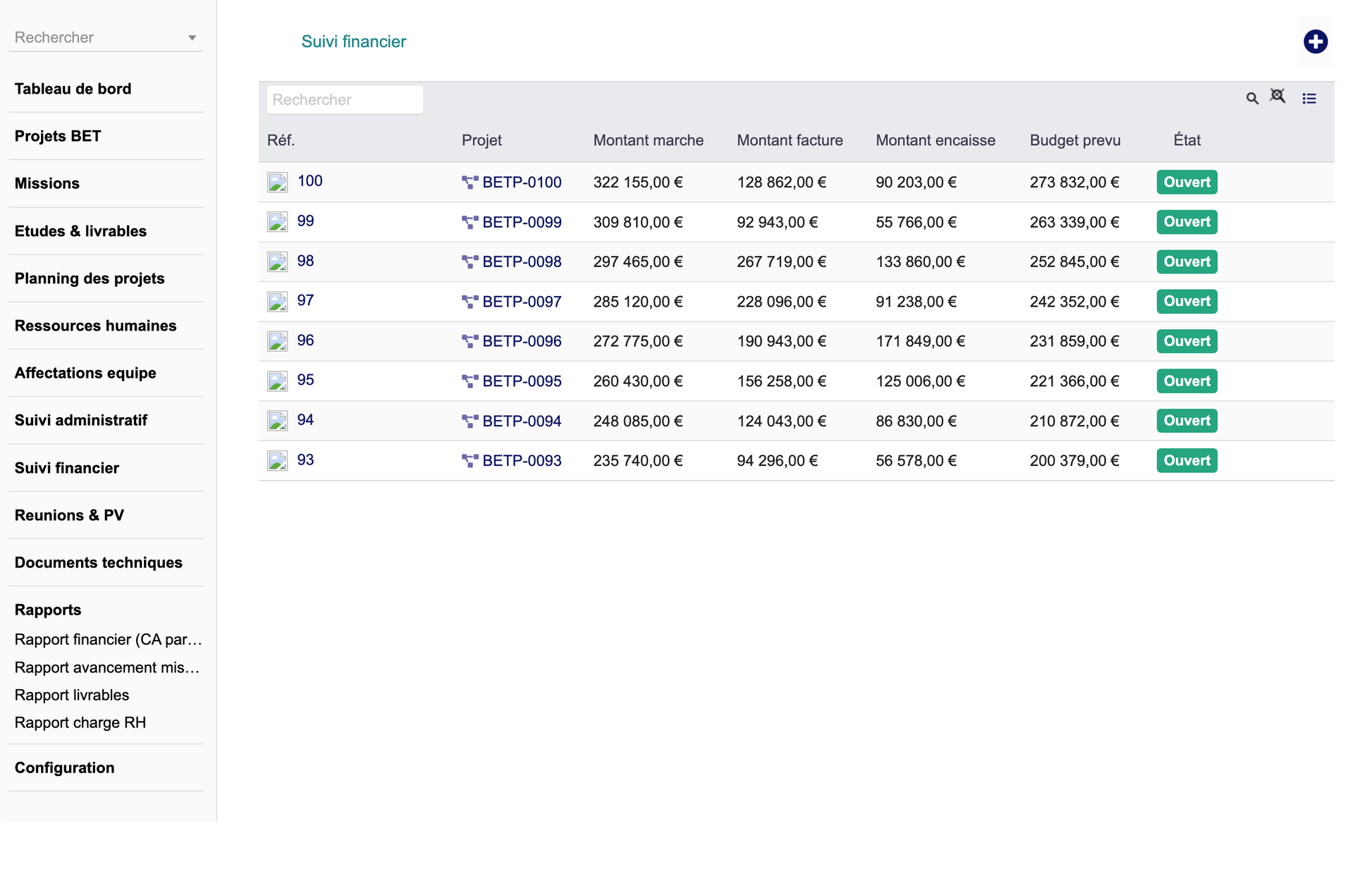Click the amount 200 379,00 €
The width and height of the screenshot is (1372, 881).
1074,461
